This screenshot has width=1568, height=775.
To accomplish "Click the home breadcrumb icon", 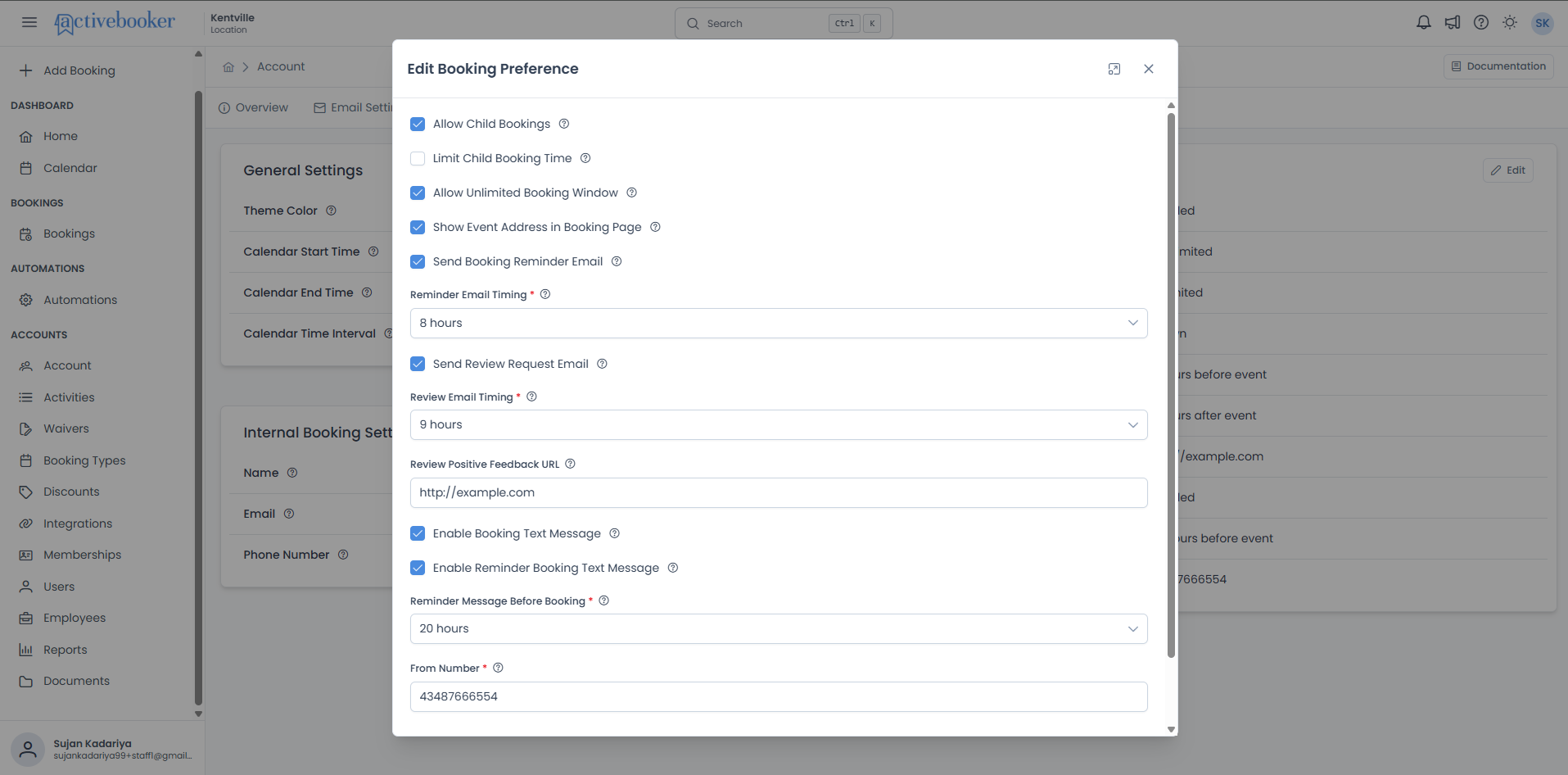I will [x=228, y=67].
